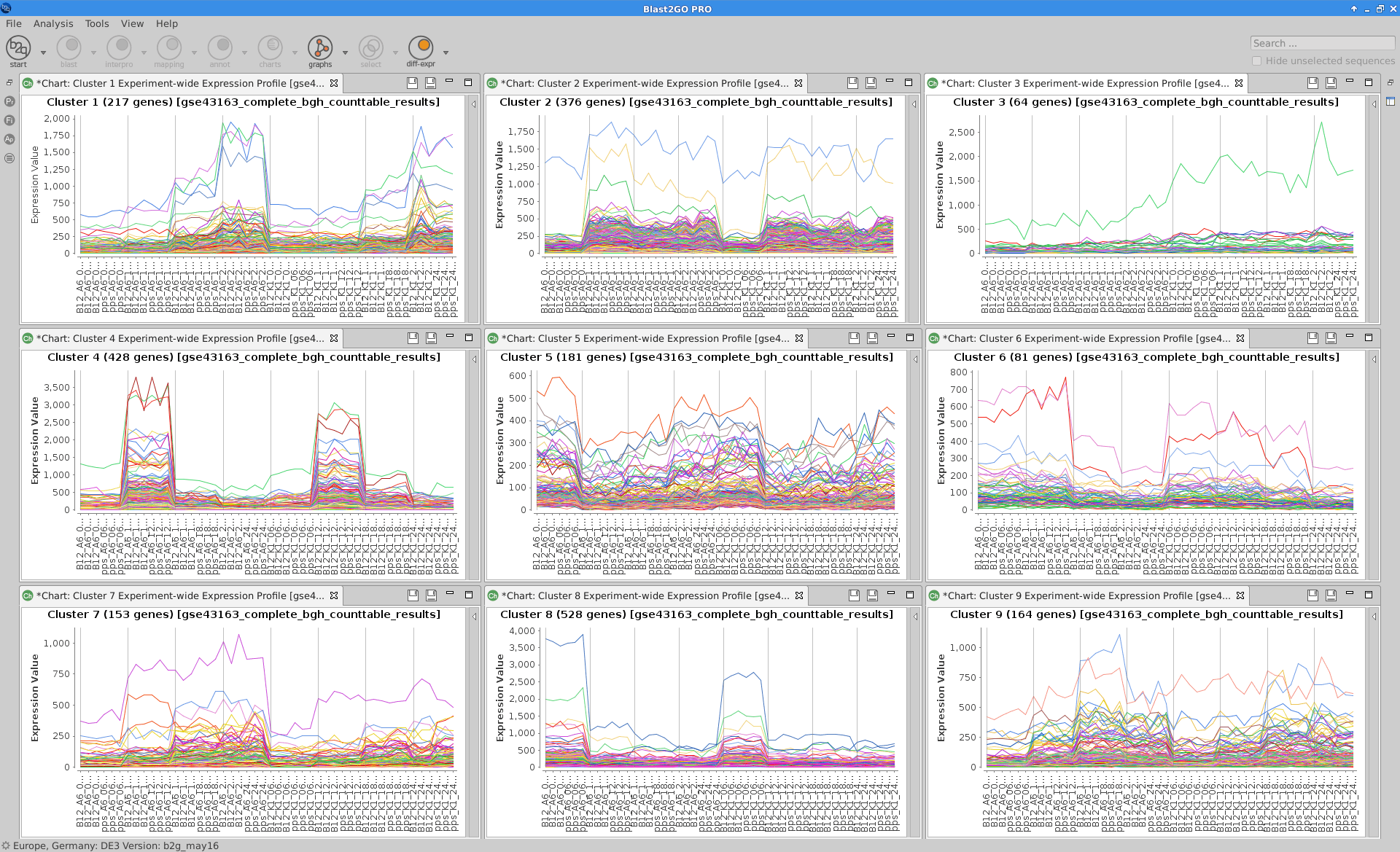
Task: Close the Cluster 9 chart tab
Action: [x=1240, y=595]
